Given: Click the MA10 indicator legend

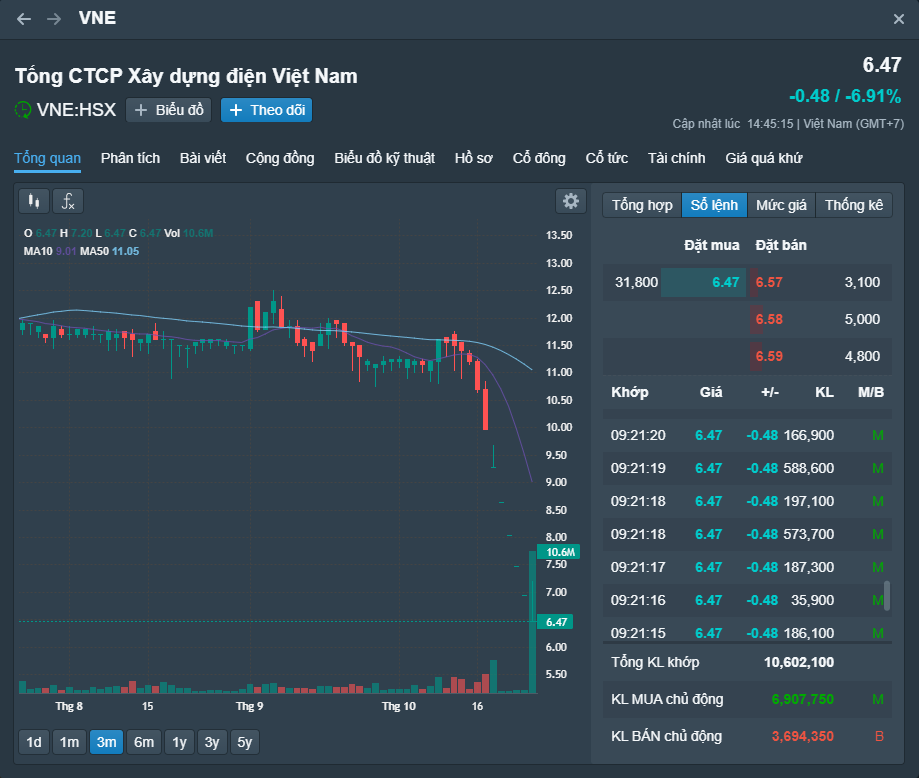Looking at the screenshot, I should (x=50, y=252).
